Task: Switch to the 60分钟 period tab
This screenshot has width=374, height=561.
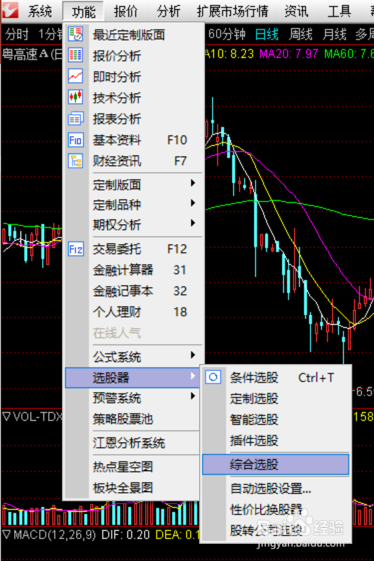Action: (227, 34)
